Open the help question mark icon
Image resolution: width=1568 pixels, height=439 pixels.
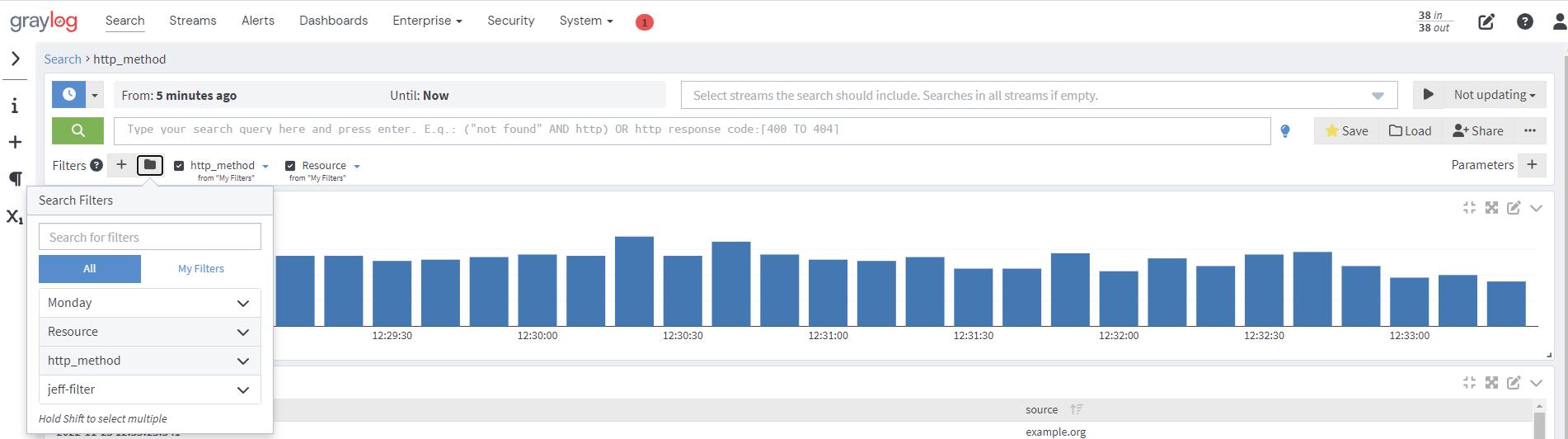[1525, 21]
